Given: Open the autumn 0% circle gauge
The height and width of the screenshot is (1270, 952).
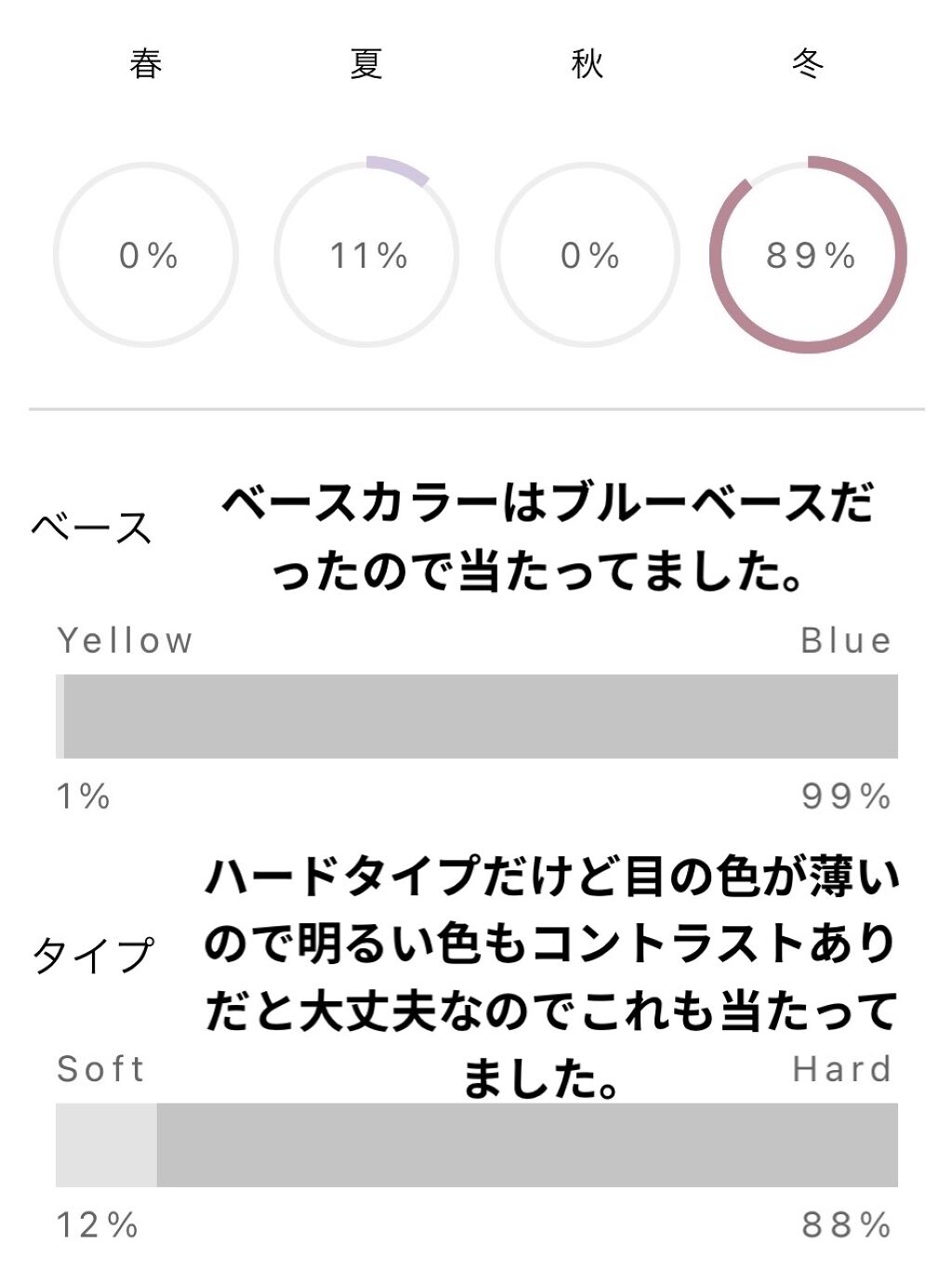Looking at the screenshot, I should tap(588, 255).
